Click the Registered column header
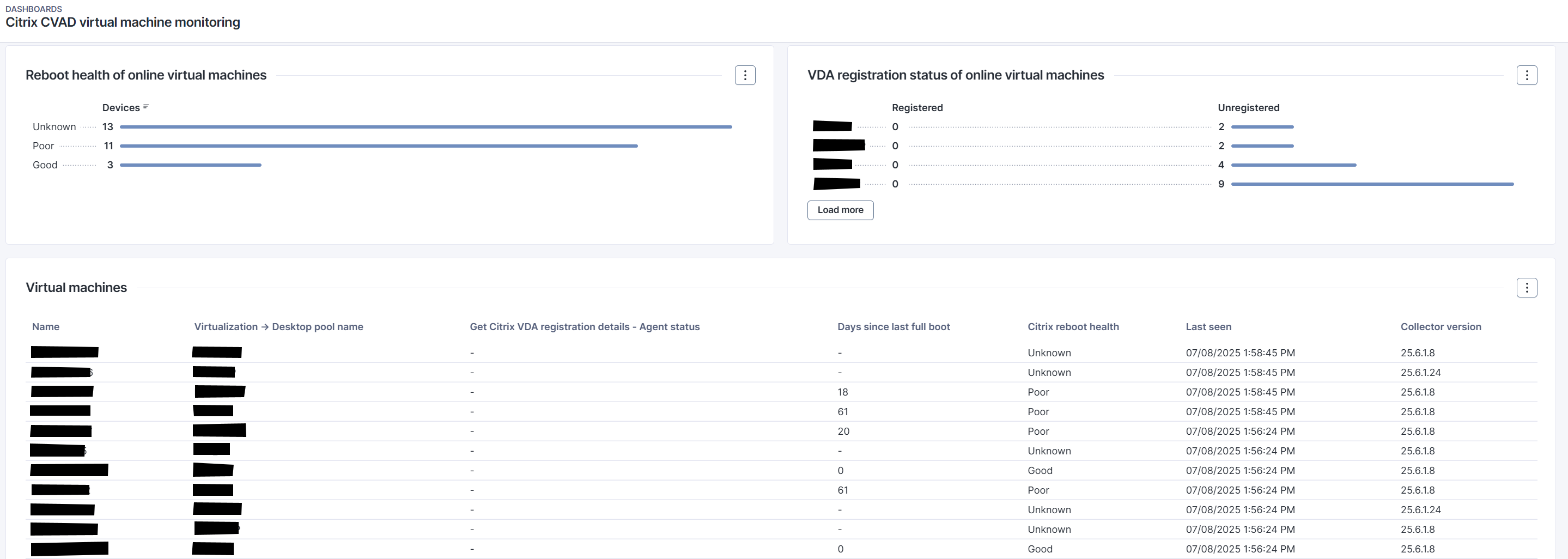This screenshot has width=1568, height=559. click(917, 108)
